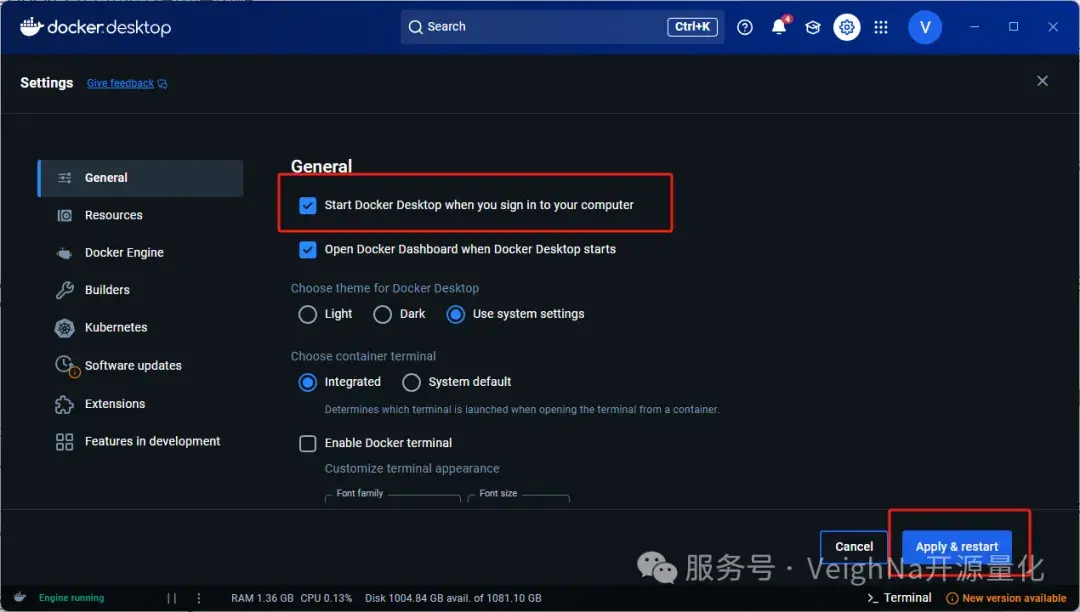Click the Help question mark icon

click(x=744, y=27)
